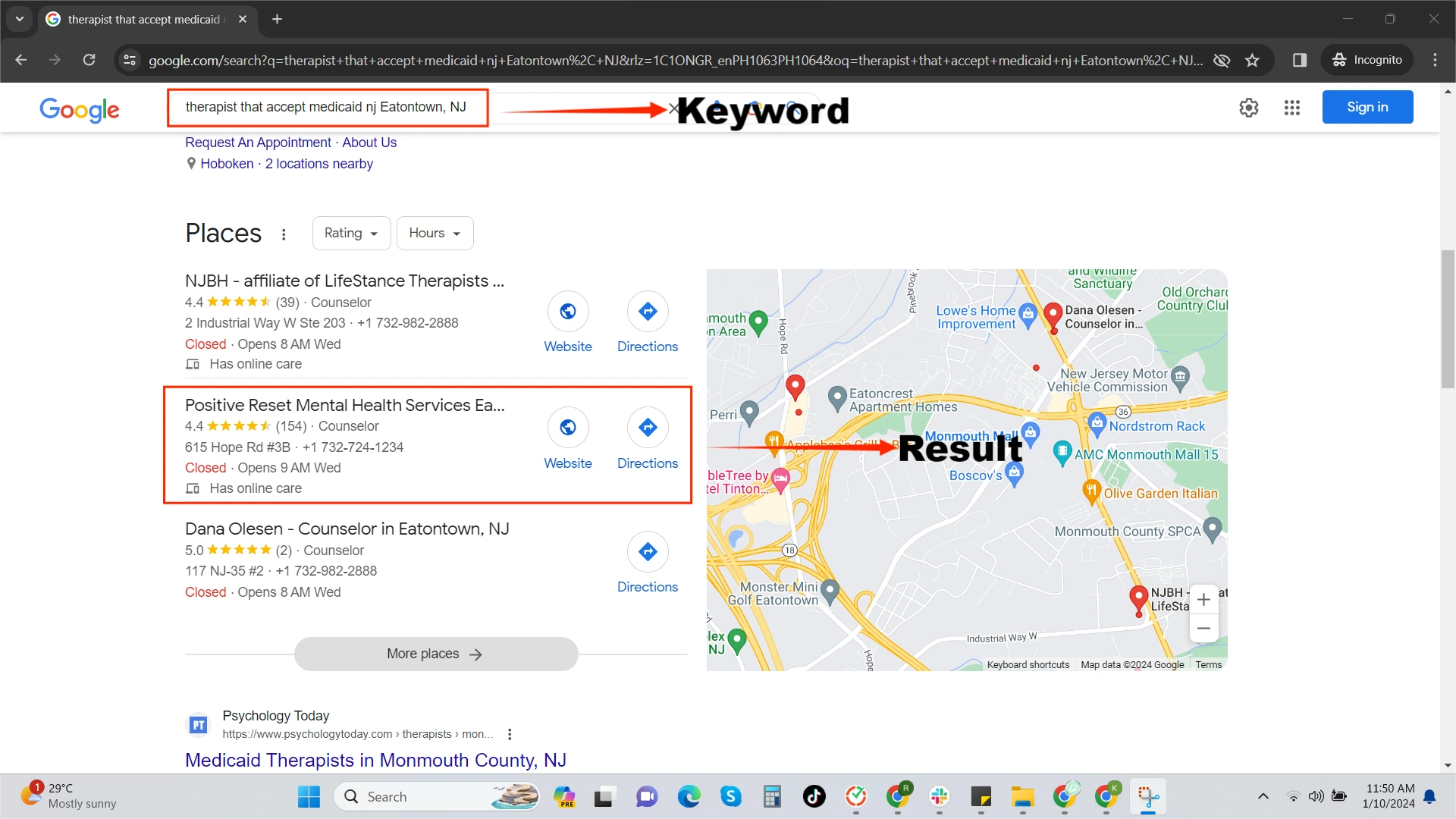Open the Rating filter dropdown
The width and height of the screenshot is (1456, 819).
pos(351,233)
